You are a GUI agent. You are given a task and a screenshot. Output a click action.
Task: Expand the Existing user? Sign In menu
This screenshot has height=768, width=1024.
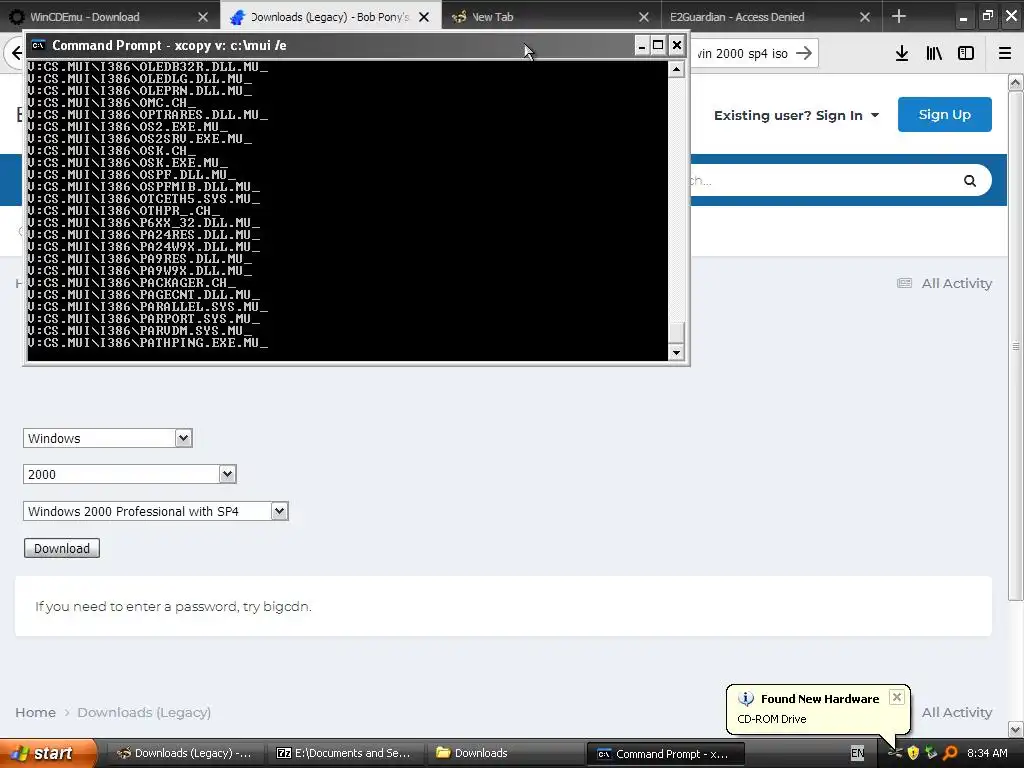796,116
